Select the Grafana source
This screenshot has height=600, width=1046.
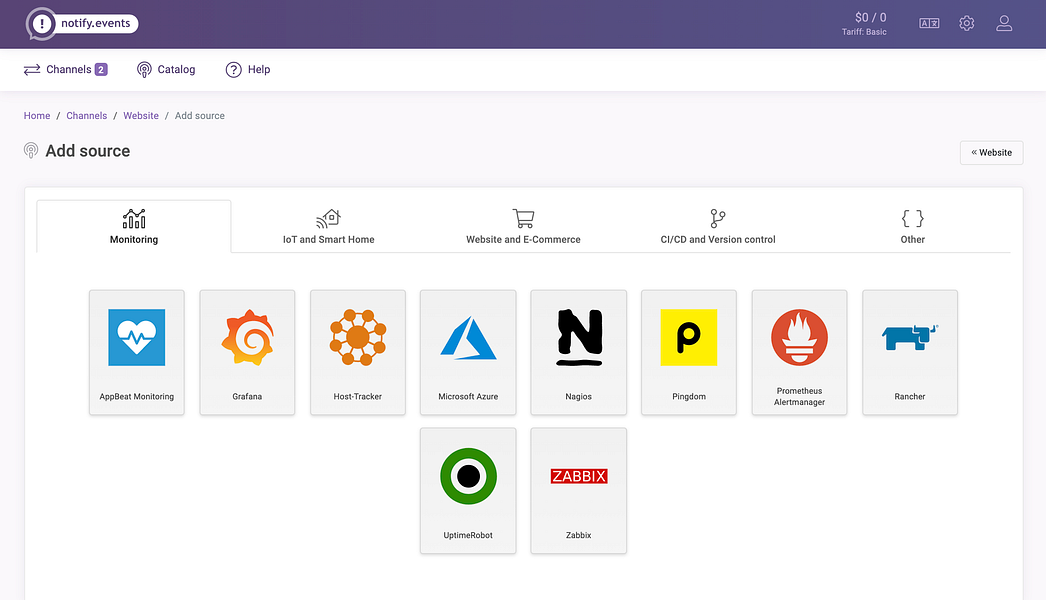click(x=247, y=352)
